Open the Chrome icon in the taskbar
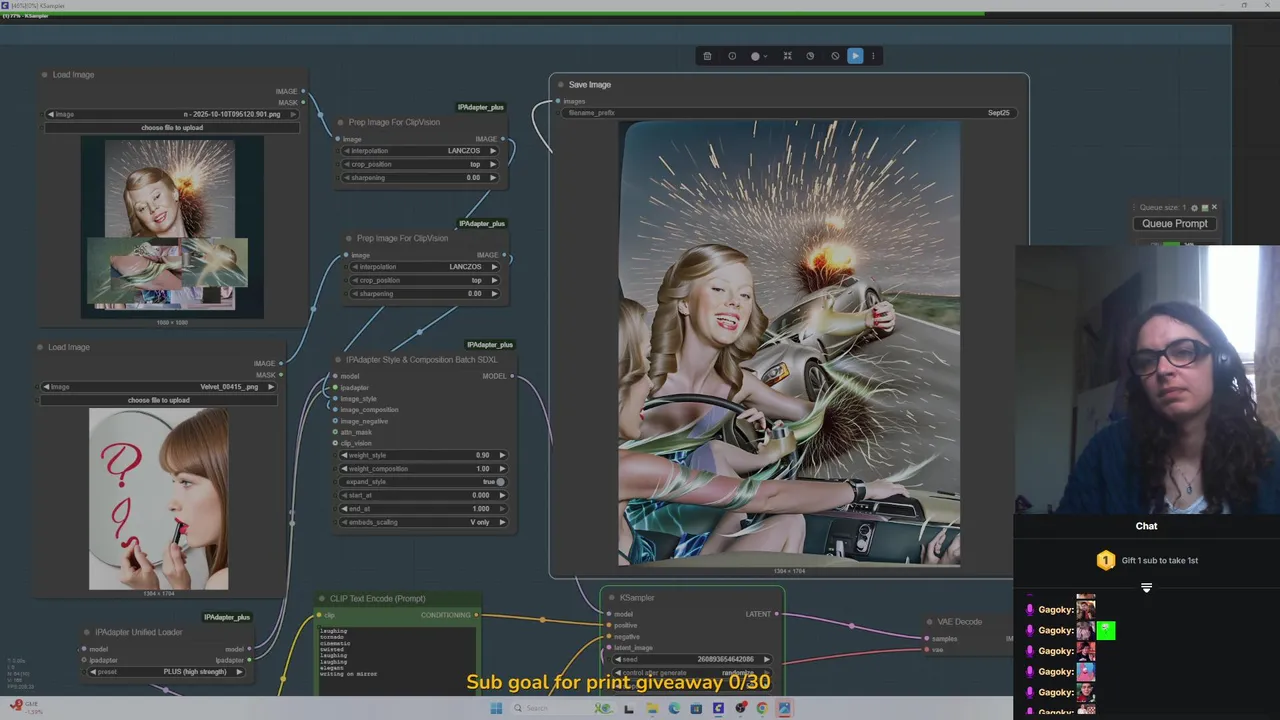This screenshot has width=1280, height=720. click(762, 708)
